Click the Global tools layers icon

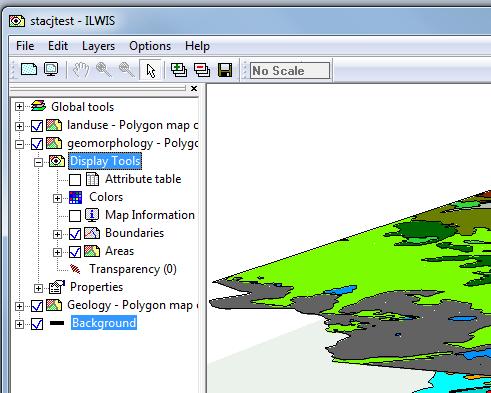38,106
